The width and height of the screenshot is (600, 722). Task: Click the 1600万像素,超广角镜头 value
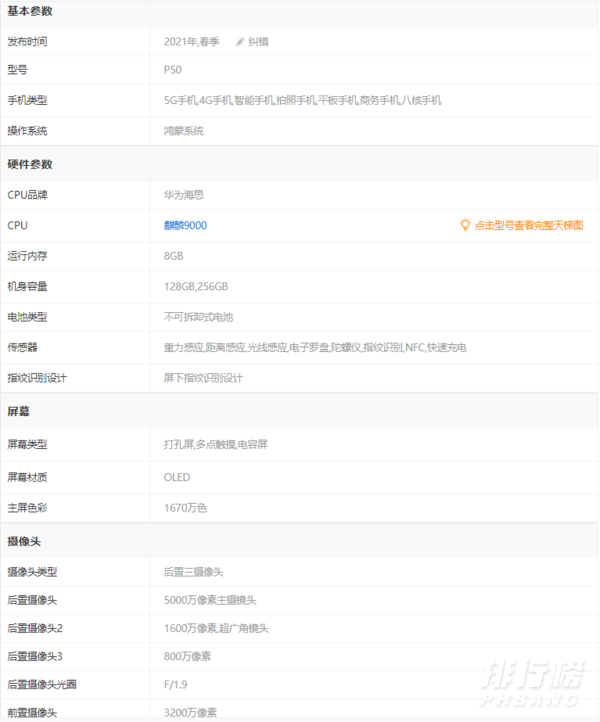coord(216,628)
